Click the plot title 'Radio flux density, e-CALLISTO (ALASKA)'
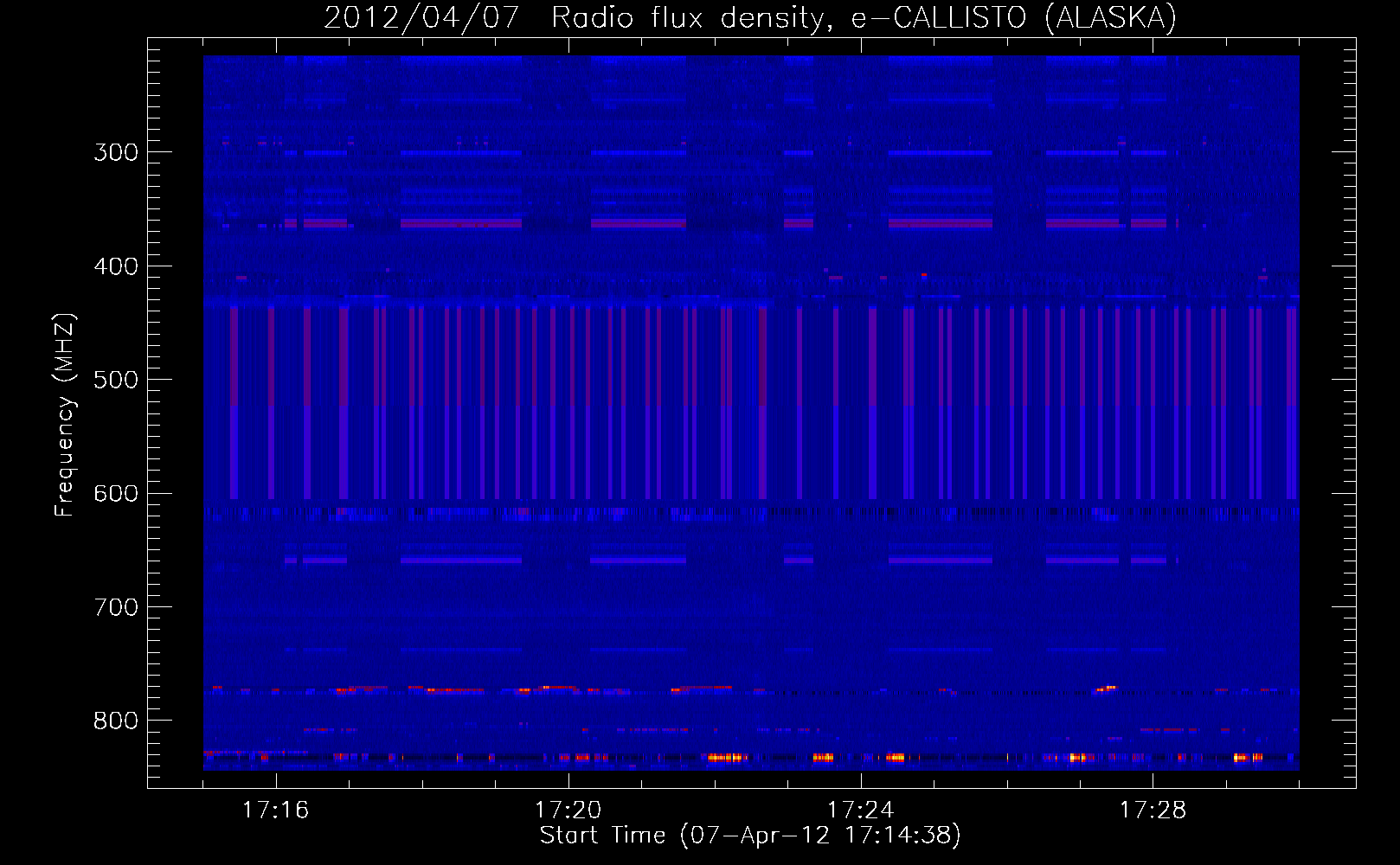1400x865 pixels. (864, 17)
